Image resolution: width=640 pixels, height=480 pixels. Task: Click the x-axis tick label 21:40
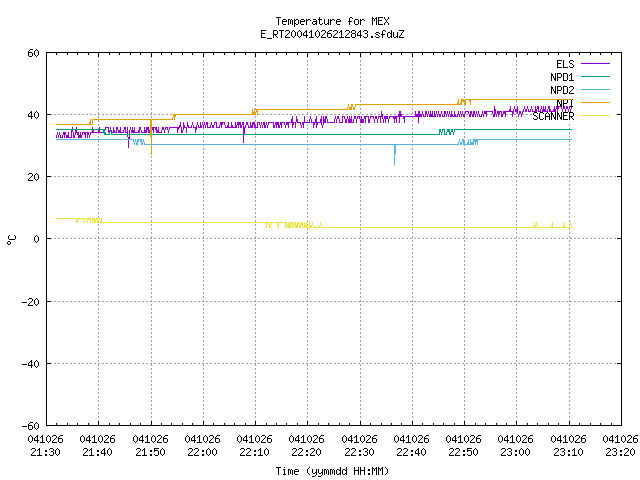(x=97, y=452)
